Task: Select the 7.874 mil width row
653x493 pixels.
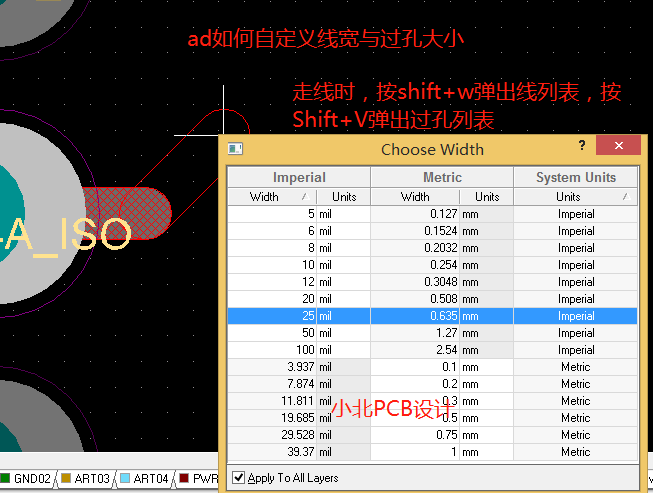Action: [432, 384]
